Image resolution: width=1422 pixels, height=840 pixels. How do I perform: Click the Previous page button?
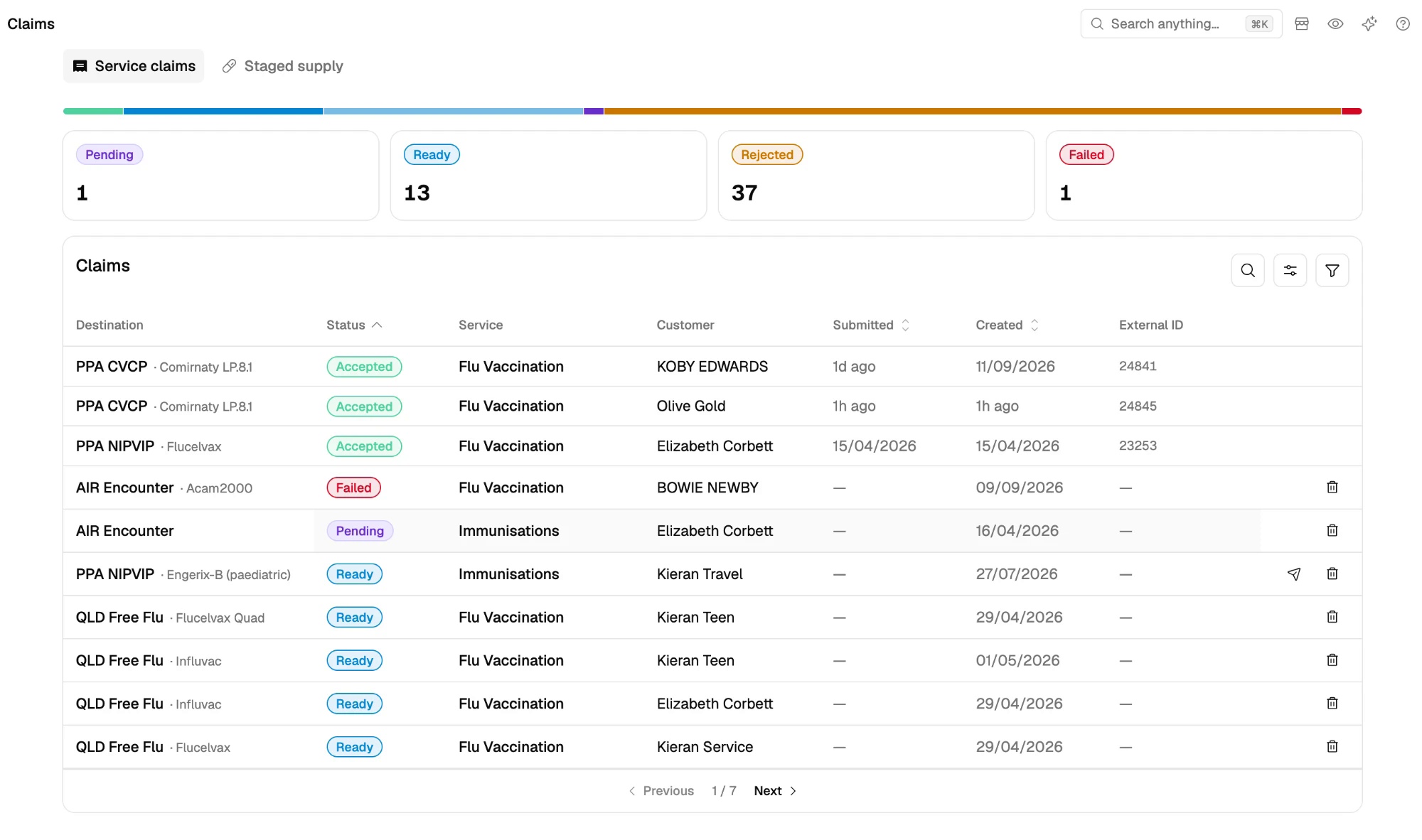(x=661, y=791)
